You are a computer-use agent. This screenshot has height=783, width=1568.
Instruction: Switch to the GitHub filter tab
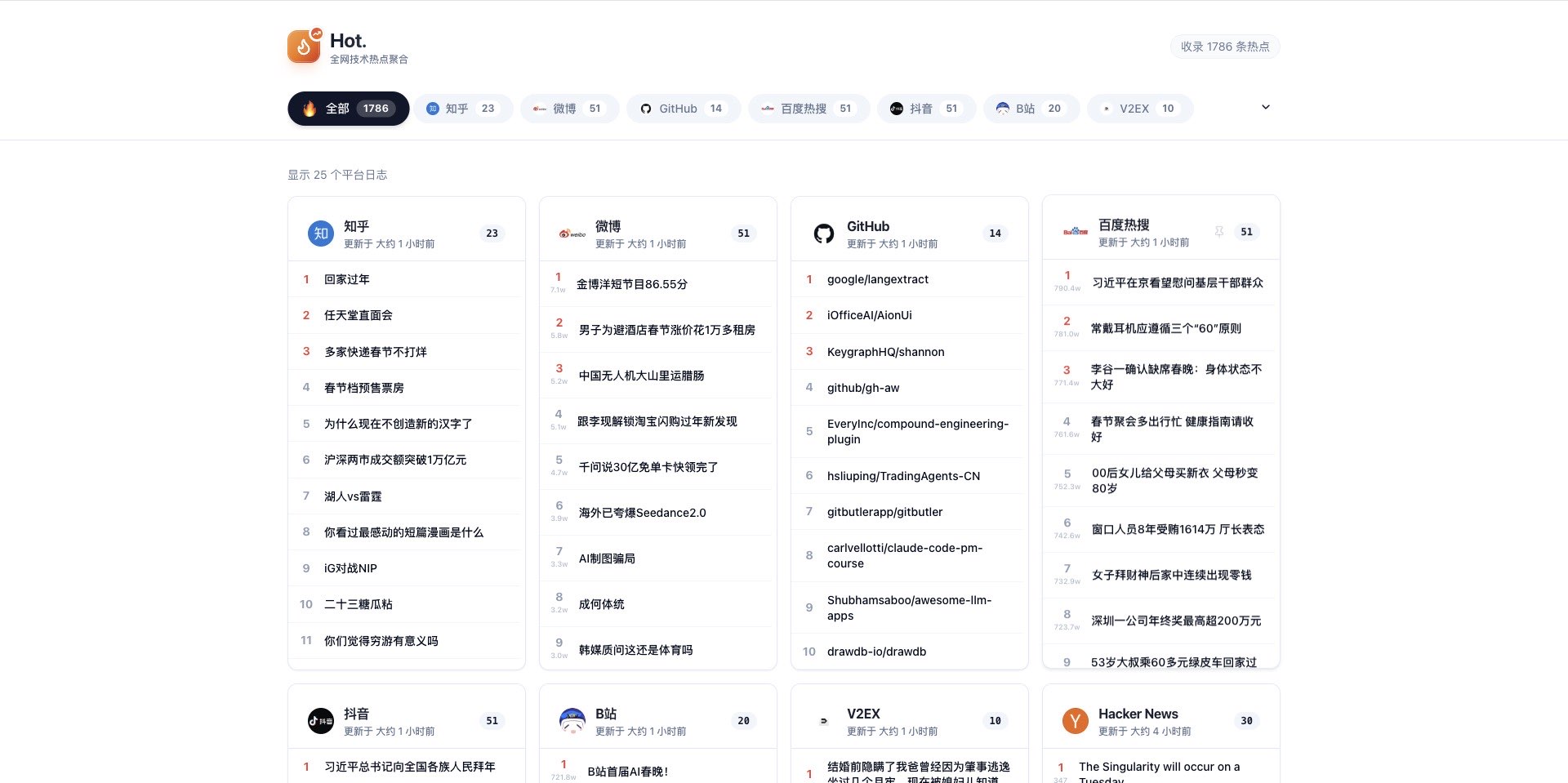684,109
